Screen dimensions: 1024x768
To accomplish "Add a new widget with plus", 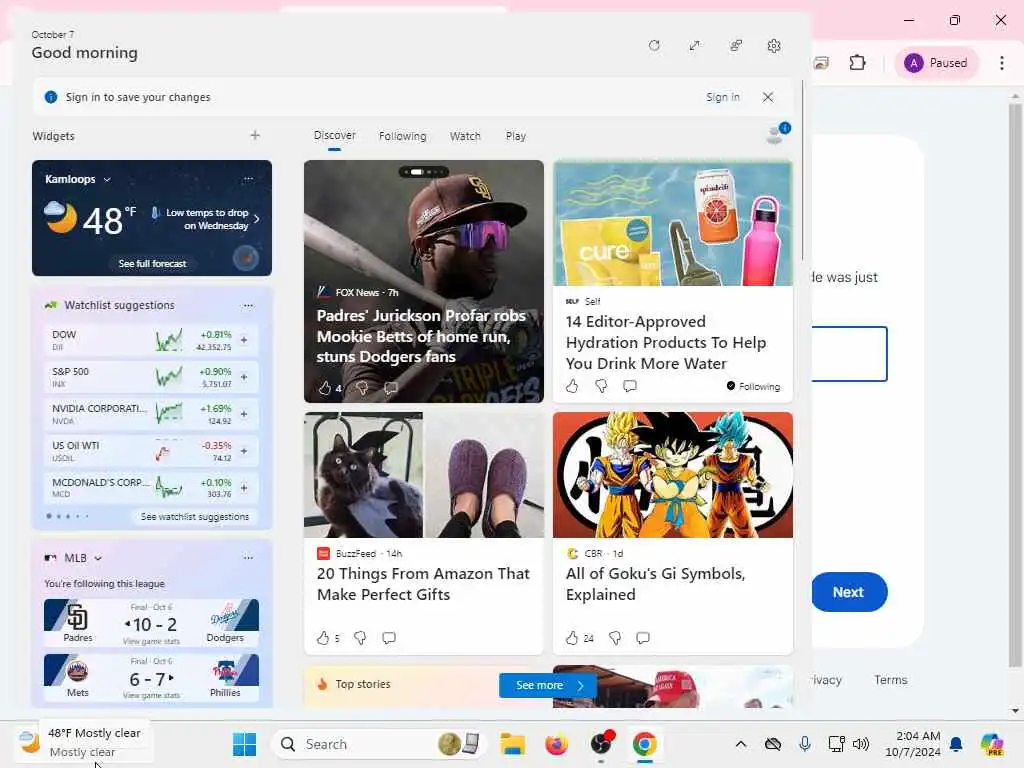I will [255, 135].
